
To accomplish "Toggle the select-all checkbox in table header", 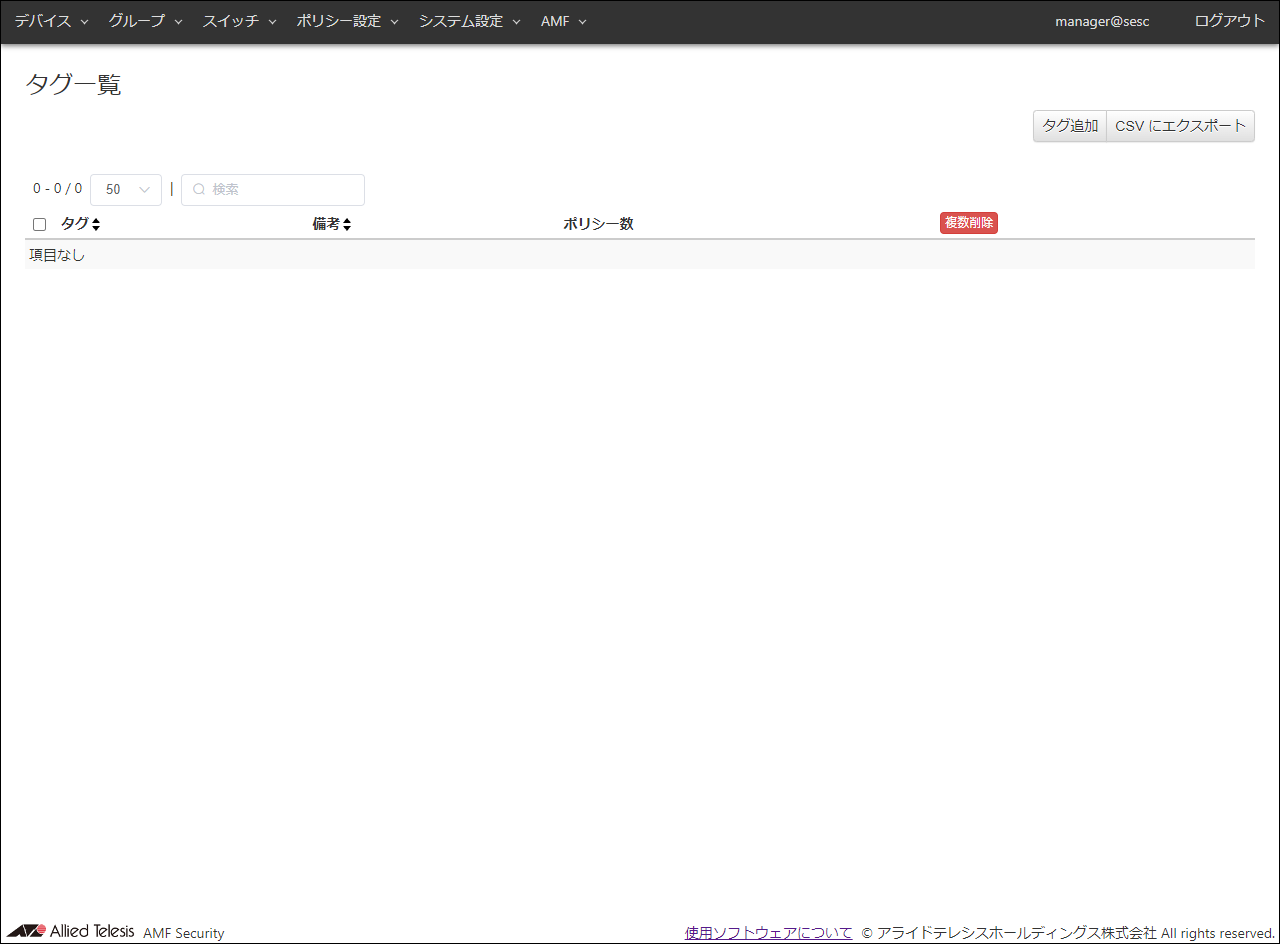I will [40, 225].
